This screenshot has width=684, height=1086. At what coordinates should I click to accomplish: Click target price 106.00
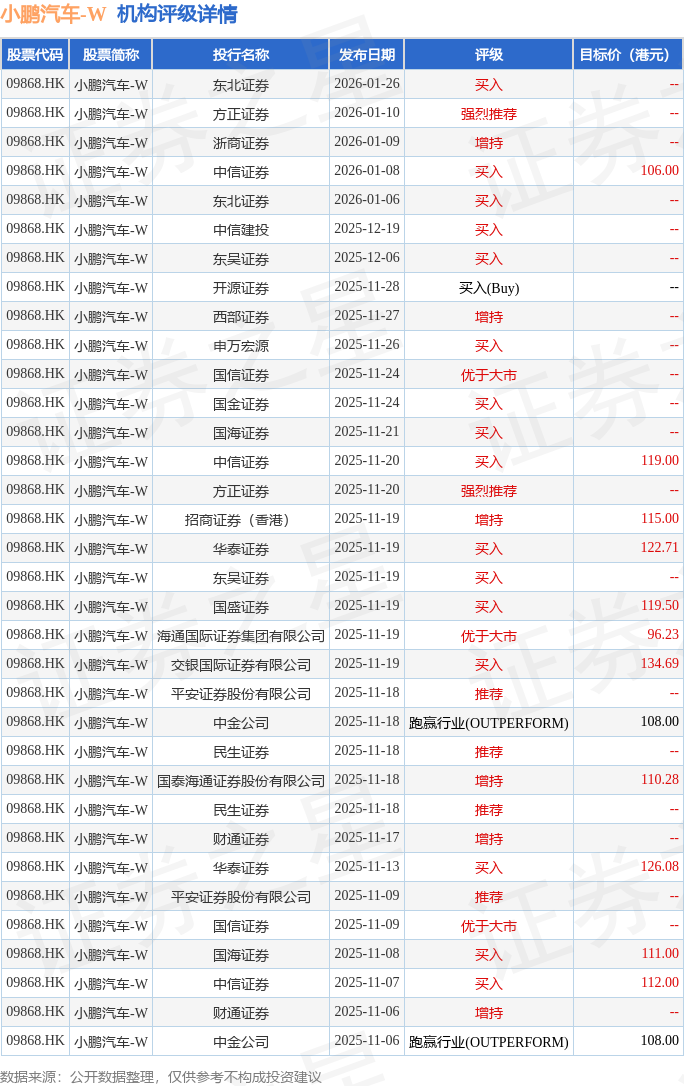coord(660,170)
